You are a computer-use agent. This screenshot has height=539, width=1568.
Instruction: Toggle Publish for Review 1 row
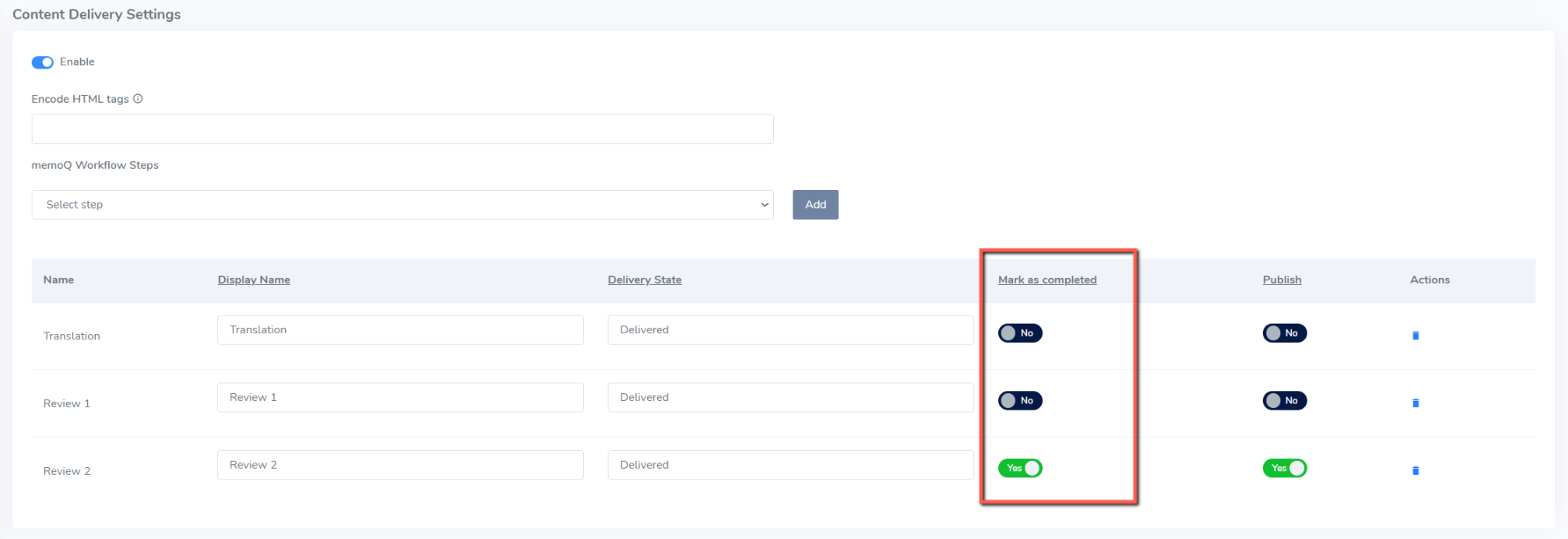tap(1285, 401)
